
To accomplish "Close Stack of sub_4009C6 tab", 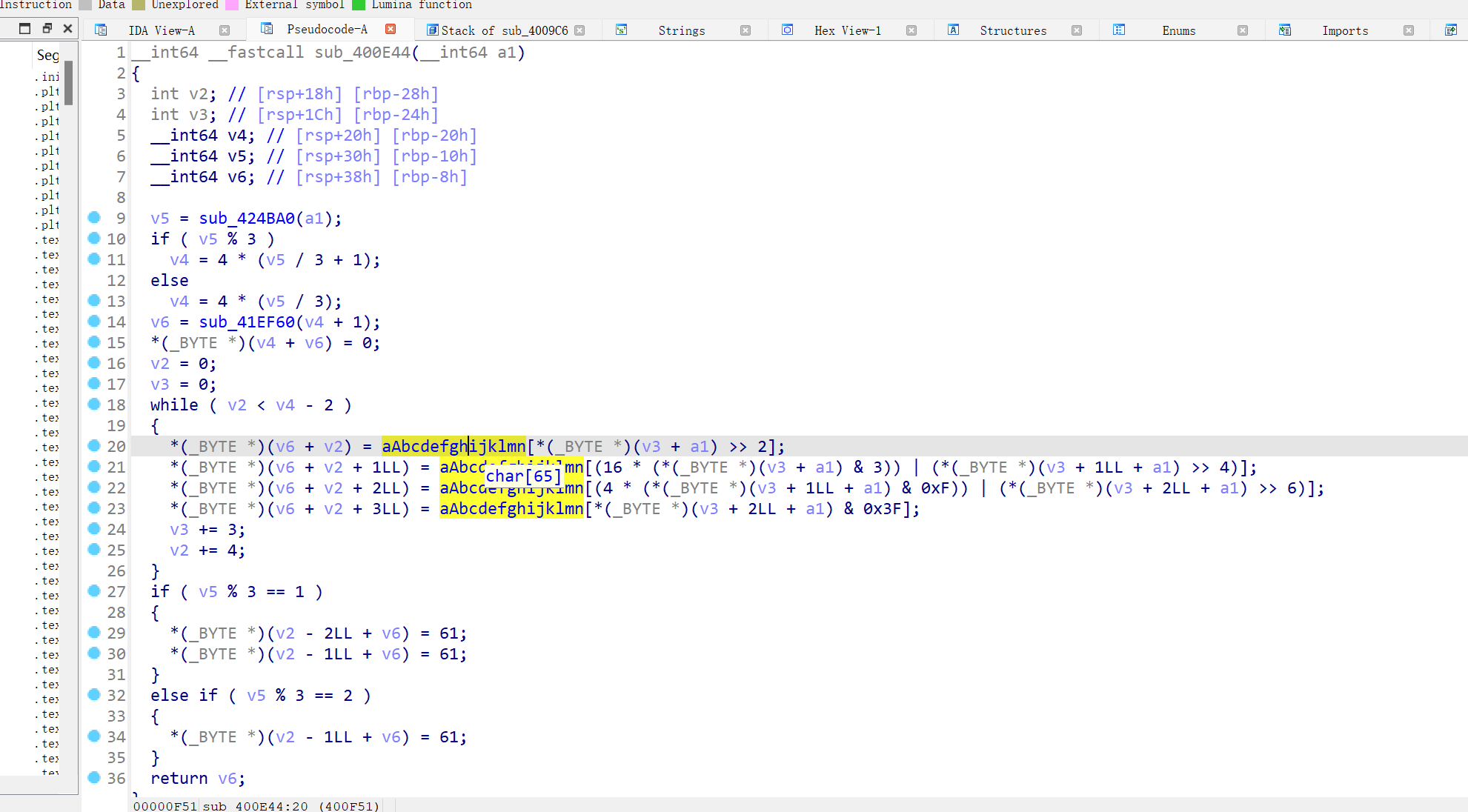I will point(580,30).
